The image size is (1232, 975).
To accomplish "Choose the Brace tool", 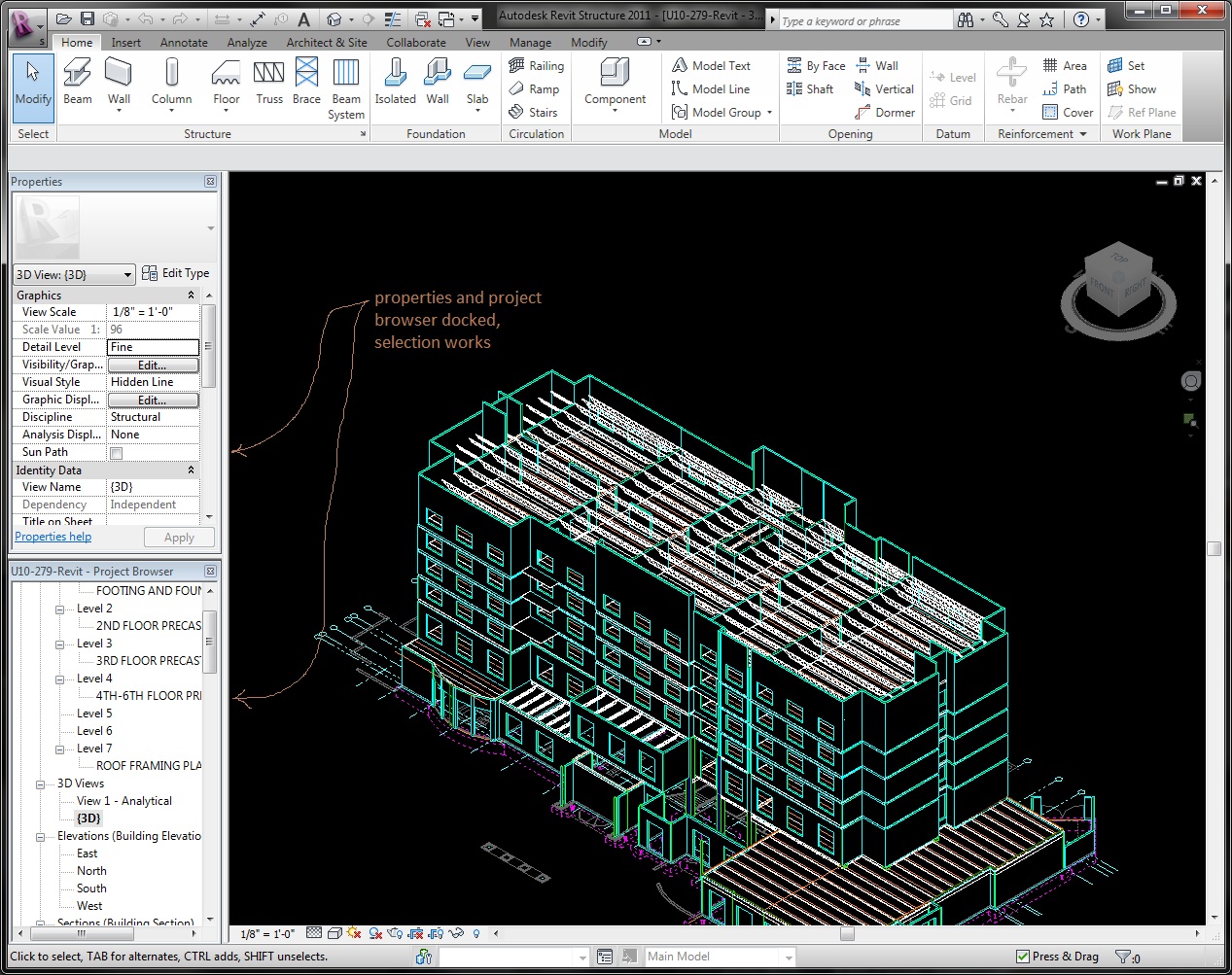I will click(x=306, y=82).
